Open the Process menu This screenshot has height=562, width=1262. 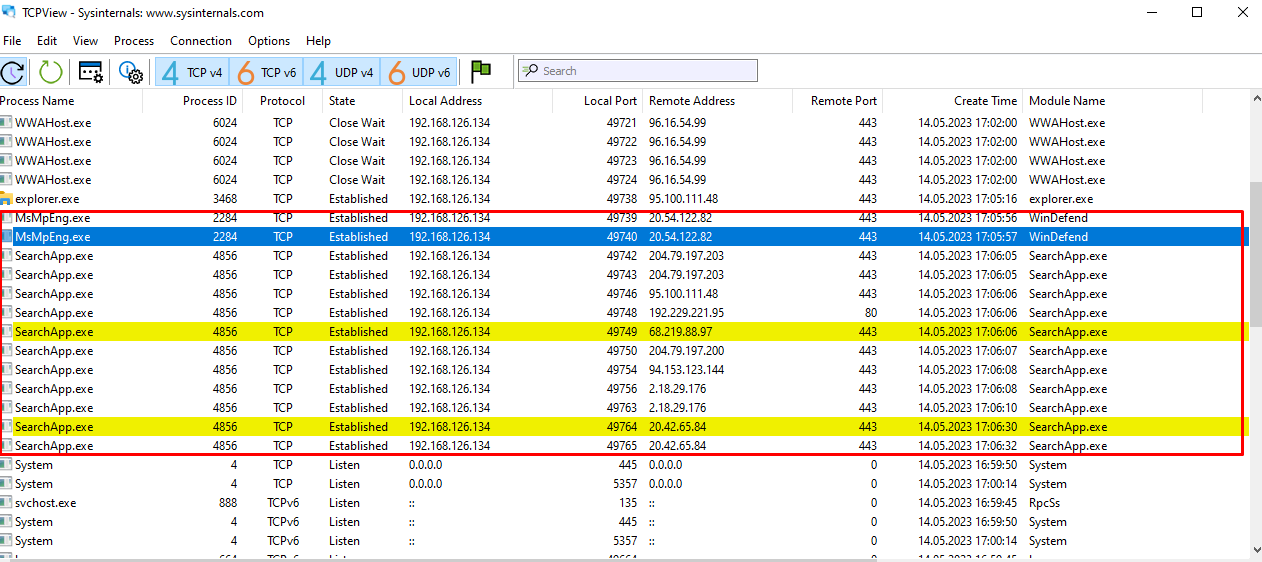[x=134, y=41]
